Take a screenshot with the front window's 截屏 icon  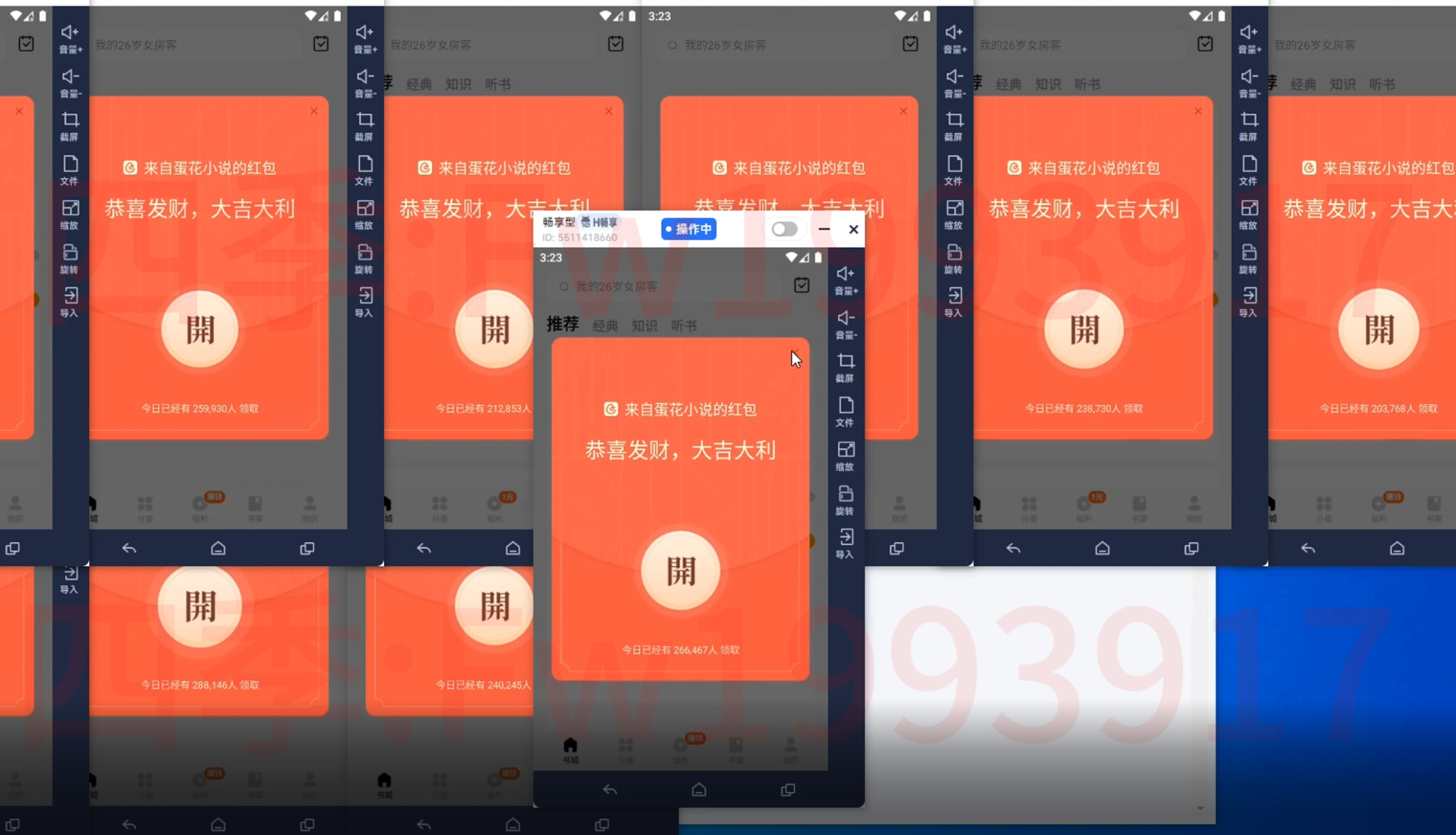pos(846,368)
